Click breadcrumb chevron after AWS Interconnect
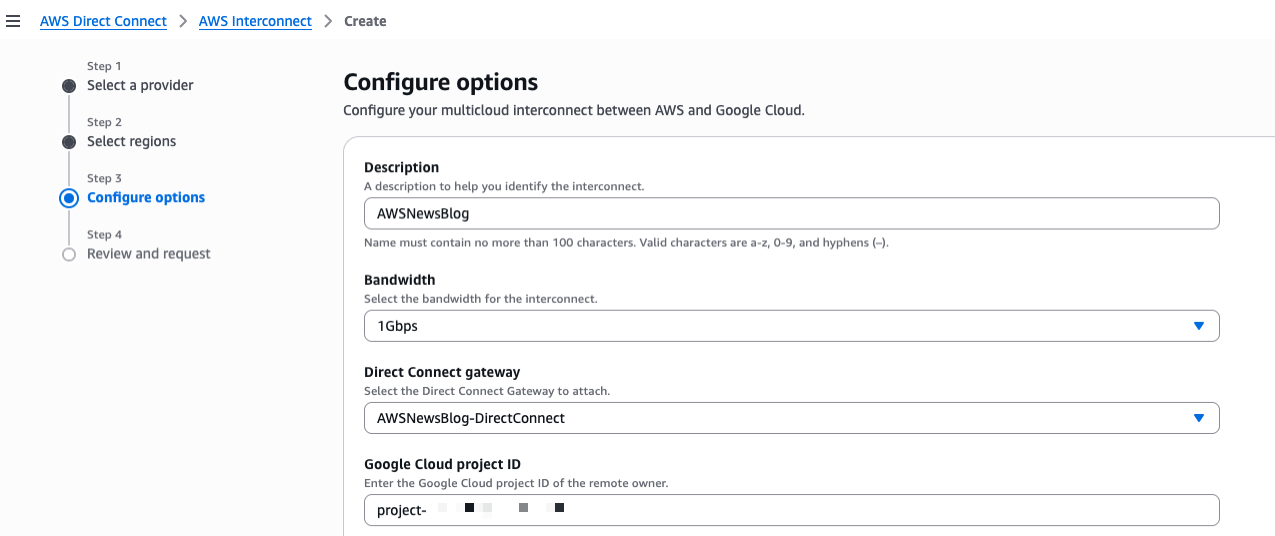The height and width of the screenshot is (536, 1275). 328,21
